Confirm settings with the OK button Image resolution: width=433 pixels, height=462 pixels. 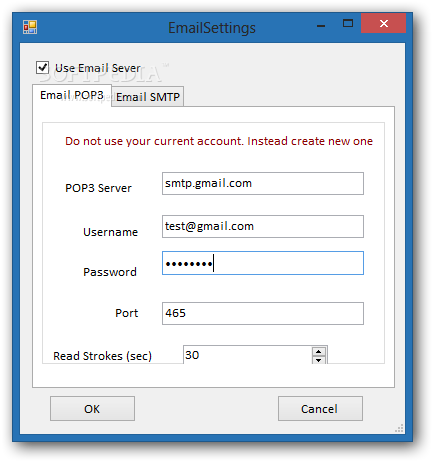92,409
